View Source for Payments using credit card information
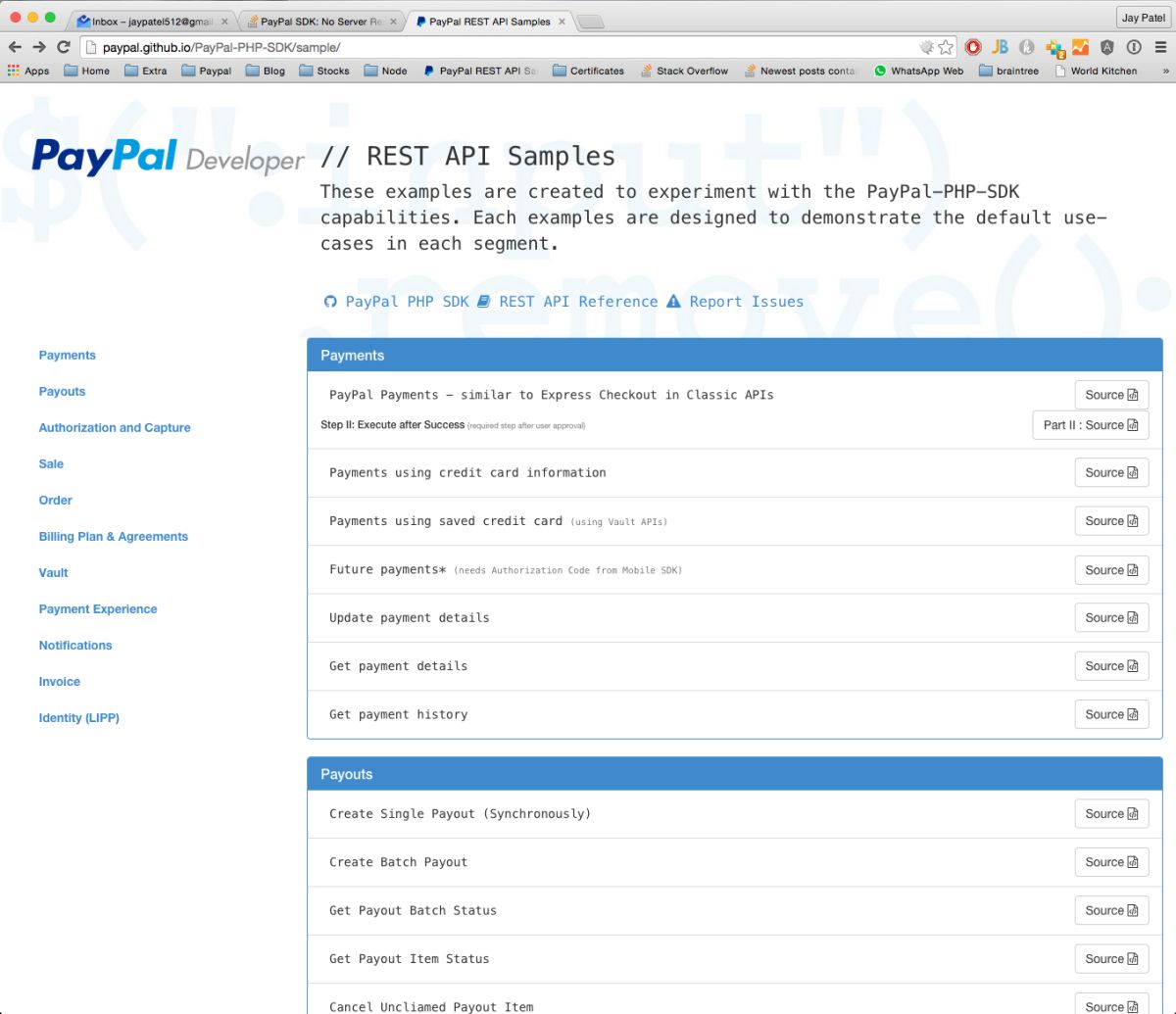Image resolution: width=1176 pixels, height=1014 pixels. [1111, 472]
